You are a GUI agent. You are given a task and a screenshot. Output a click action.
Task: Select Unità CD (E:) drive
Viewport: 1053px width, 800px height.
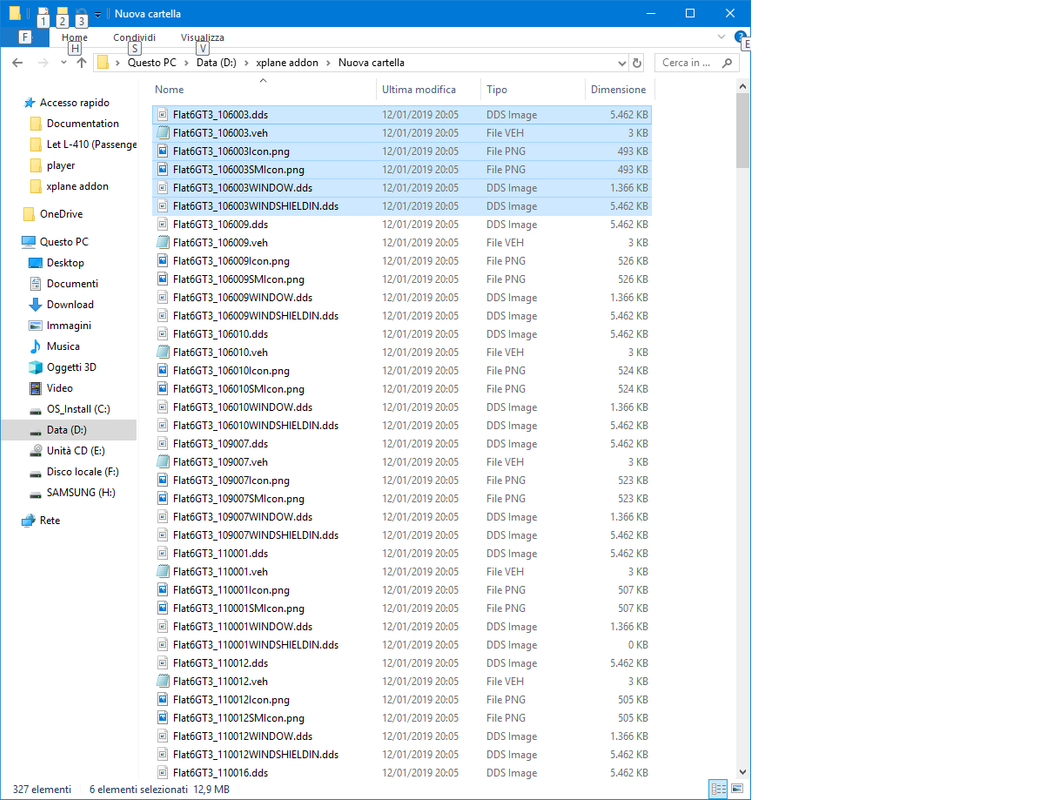(75, 451)
